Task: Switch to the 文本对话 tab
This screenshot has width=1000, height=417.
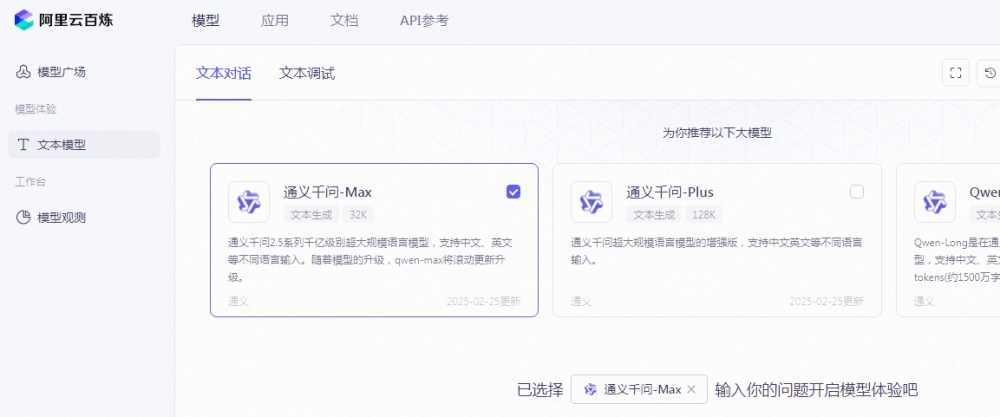Action: tap(223, 73)
